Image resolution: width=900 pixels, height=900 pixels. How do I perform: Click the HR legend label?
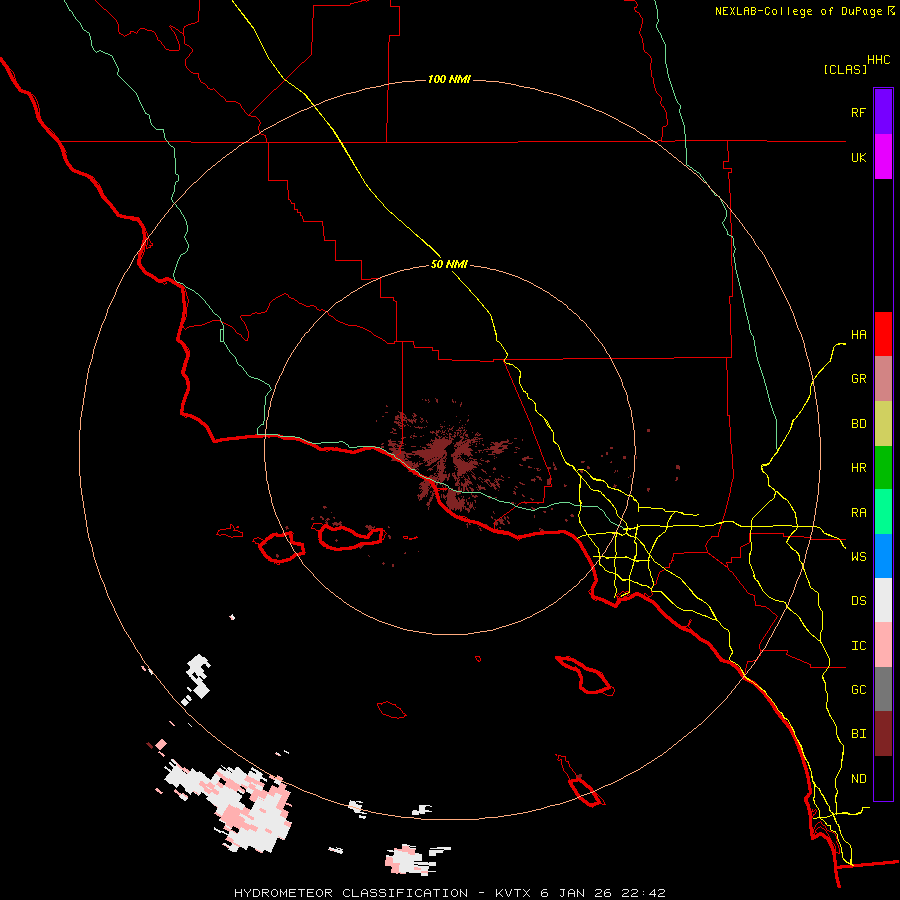[858, 468]
